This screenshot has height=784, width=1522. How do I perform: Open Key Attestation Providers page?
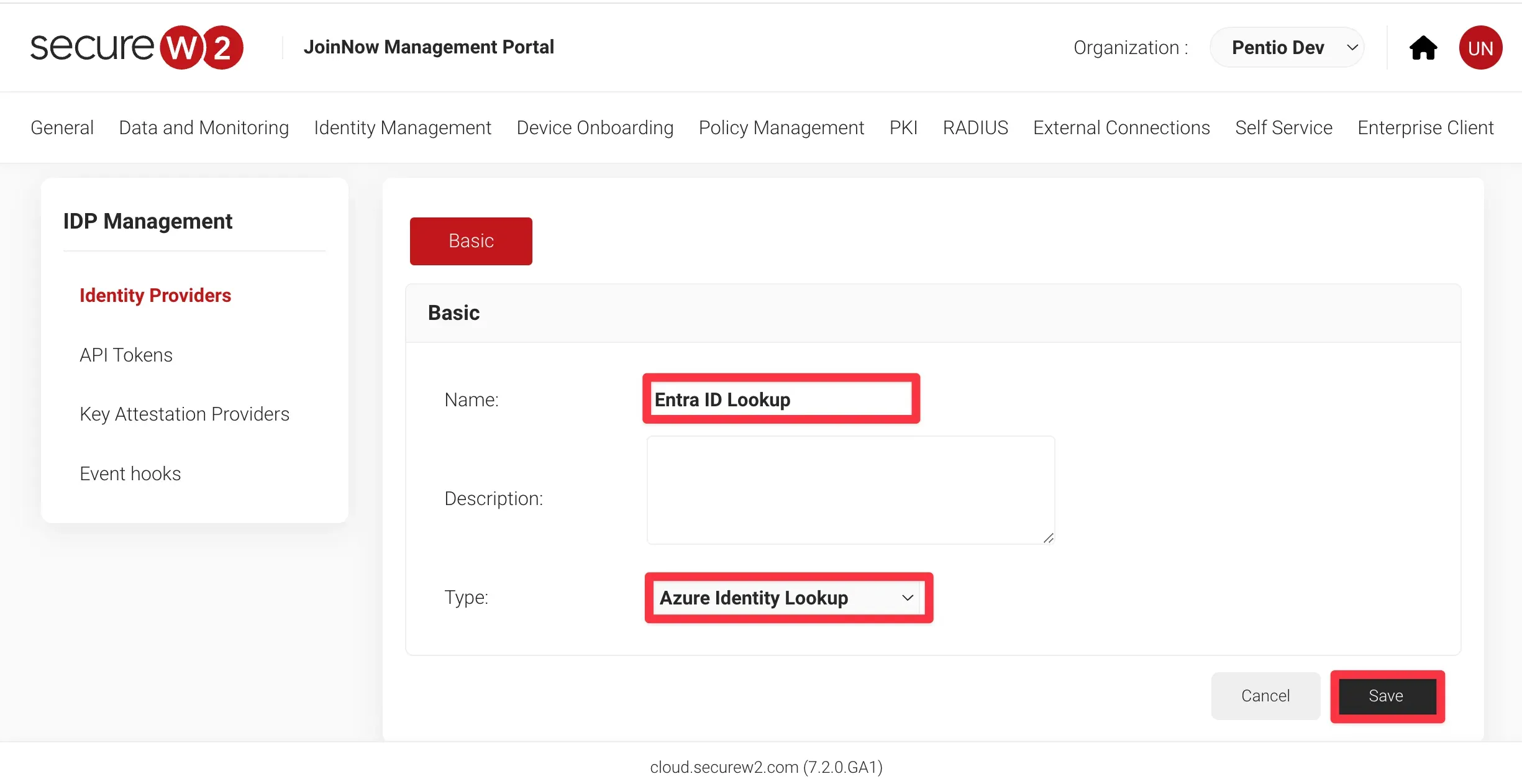(x=185, y=414)
